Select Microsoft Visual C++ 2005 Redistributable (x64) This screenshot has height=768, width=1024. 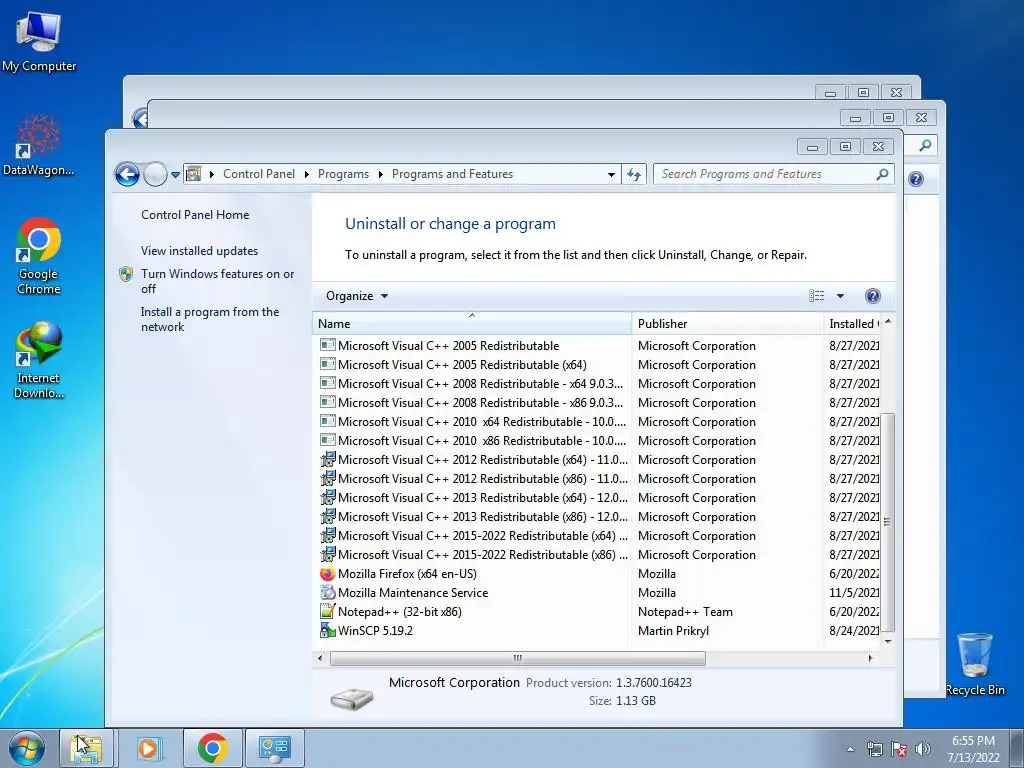pos(462,364)
